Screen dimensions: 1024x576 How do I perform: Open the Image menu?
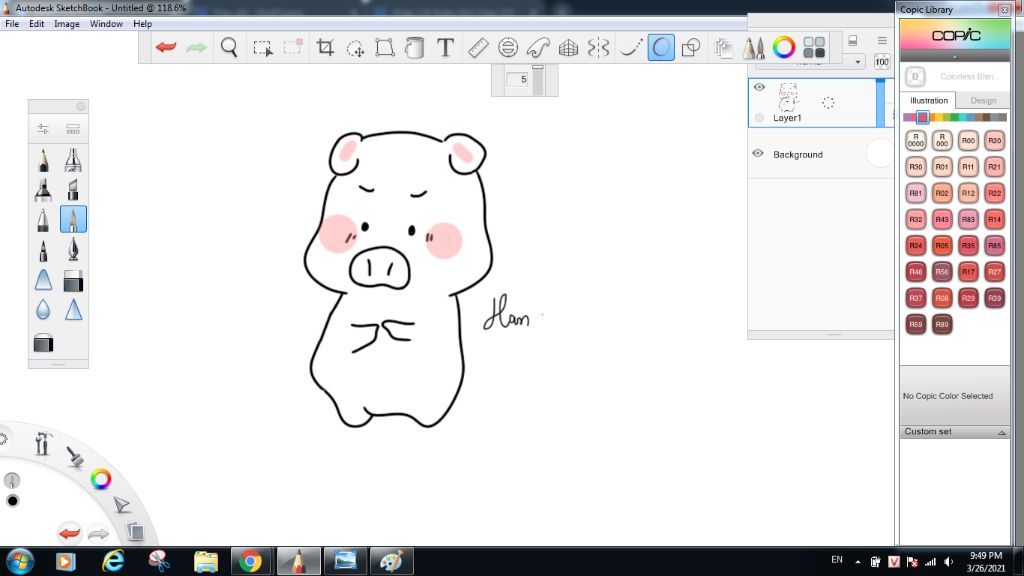click(67, 24)
